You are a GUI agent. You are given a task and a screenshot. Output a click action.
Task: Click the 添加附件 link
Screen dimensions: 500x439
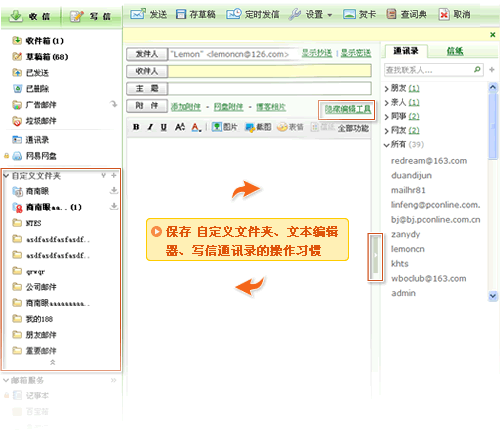186,107
